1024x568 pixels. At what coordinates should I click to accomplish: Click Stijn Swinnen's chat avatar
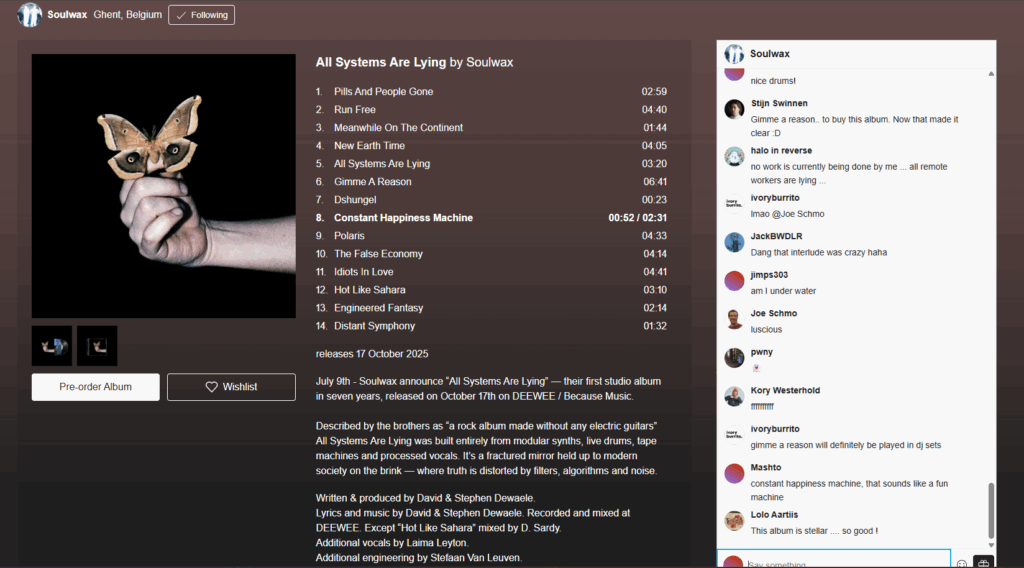tap(734, 109)
